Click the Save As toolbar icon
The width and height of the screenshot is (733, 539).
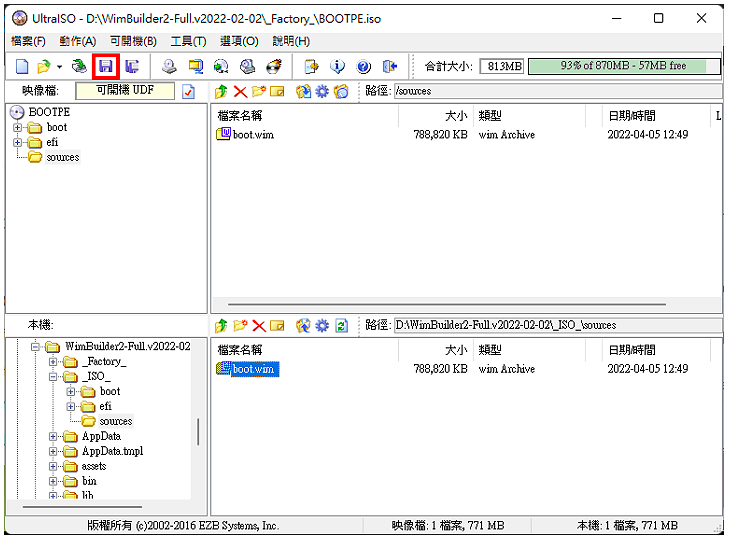click(132, 66)
